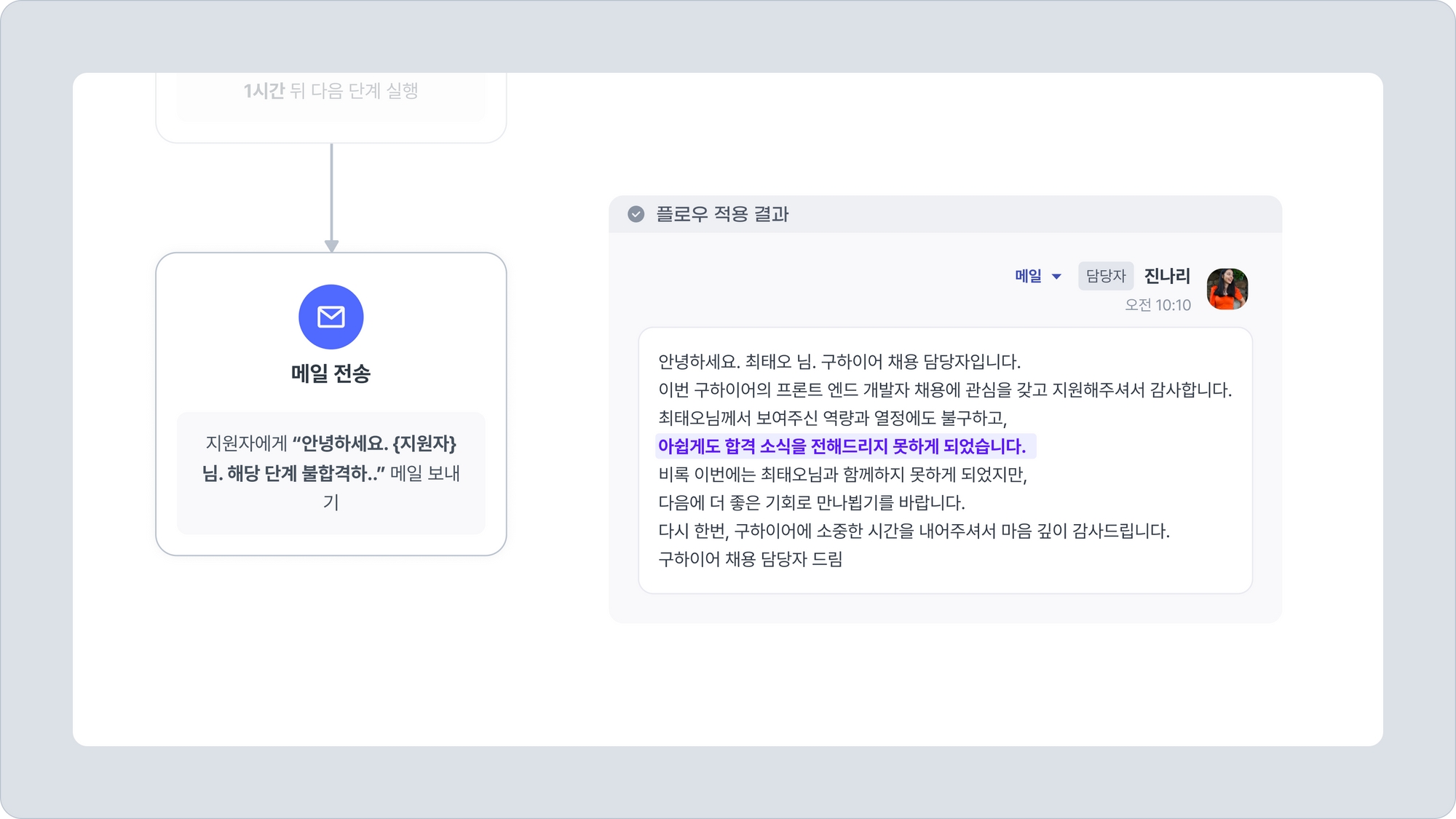Screen dimensions: 1456x819
Task: Select the 메일 전송 step title
Action: click(x=331, y=373)
